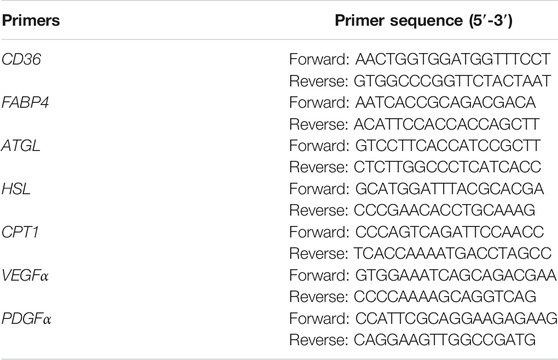The width and height of the screenshot is (558, 360).
Task: Select the FABP4 gene name
Action: 25,102
